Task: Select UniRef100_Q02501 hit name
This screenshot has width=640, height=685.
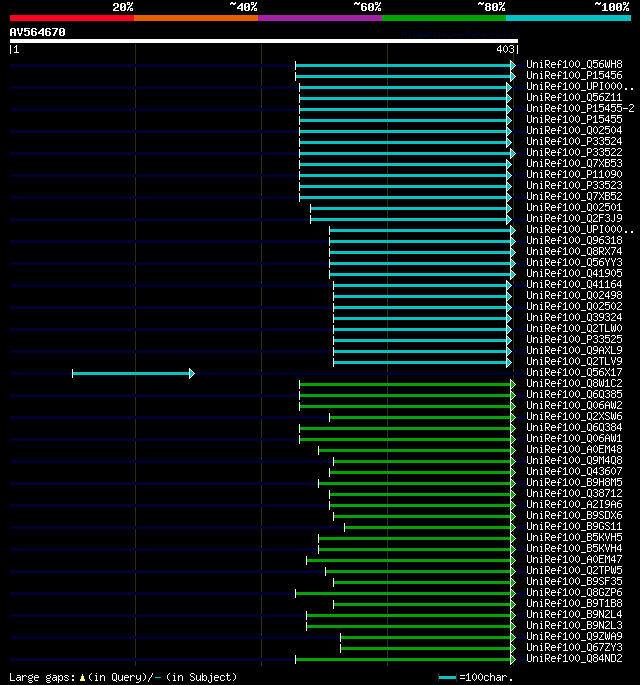Action: click(574, 208)
